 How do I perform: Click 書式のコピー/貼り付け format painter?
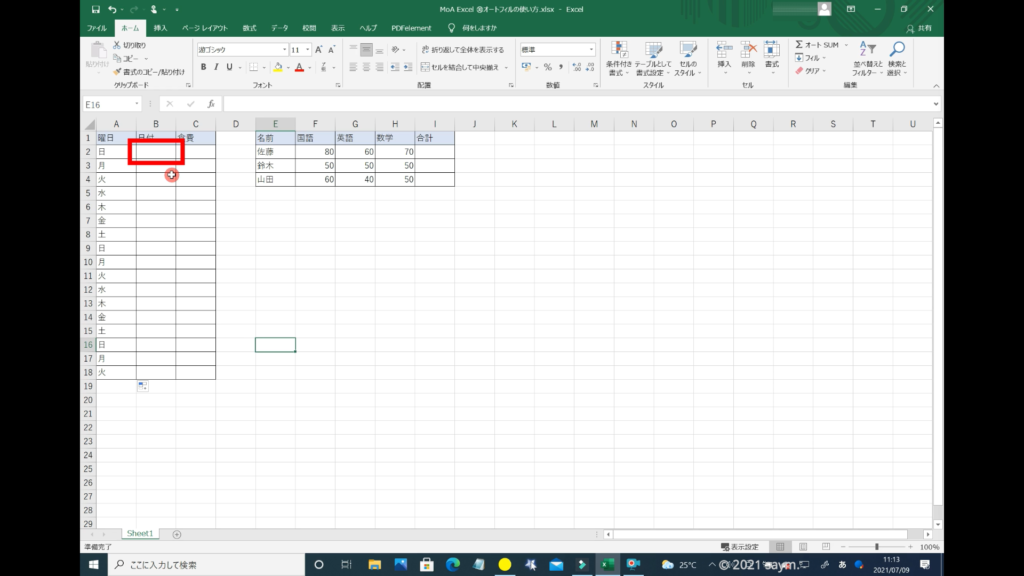[x=148, y=71]
